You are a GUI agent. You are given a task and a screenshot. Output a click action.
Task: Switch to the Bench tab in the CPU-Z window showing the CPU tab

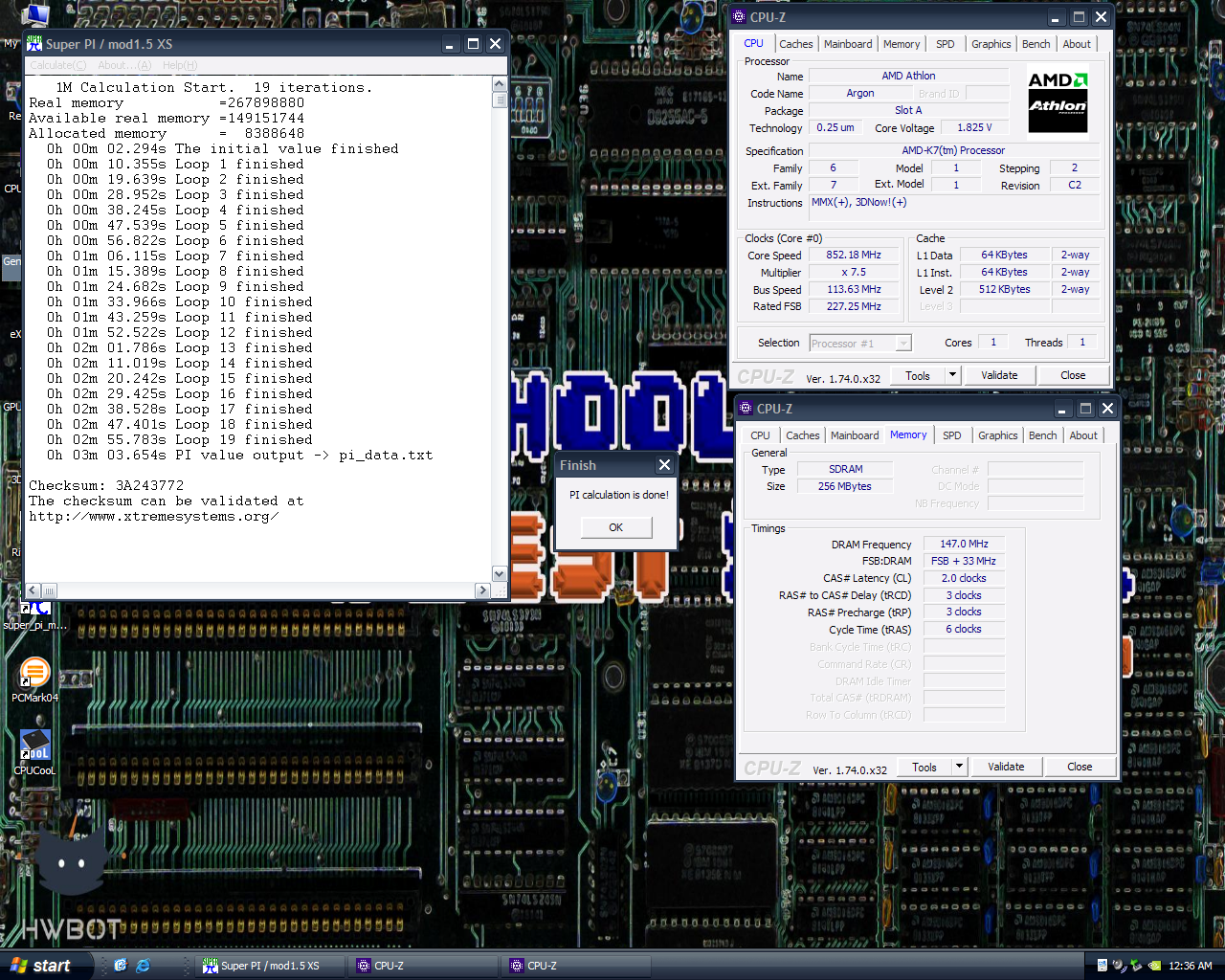[x=1036, y=44]
